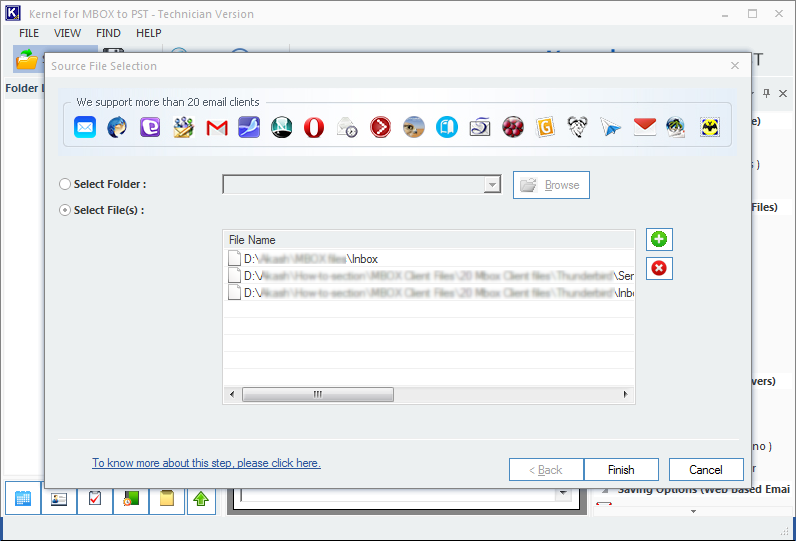Select the "Select Folder" radio button
The width and height of the screenshot is (796, 541).
[x=65, y=184]
